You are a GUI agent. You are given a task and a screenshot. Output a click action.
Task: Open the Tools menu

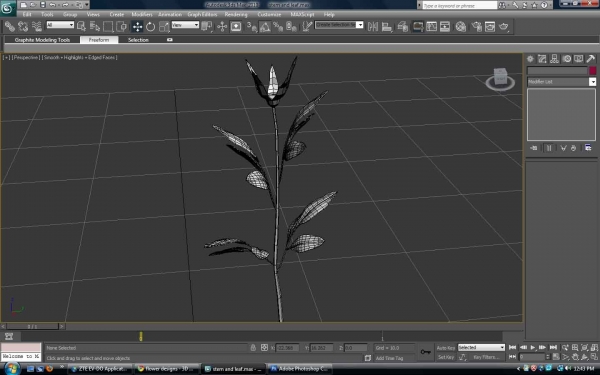[x=47, y=15]
